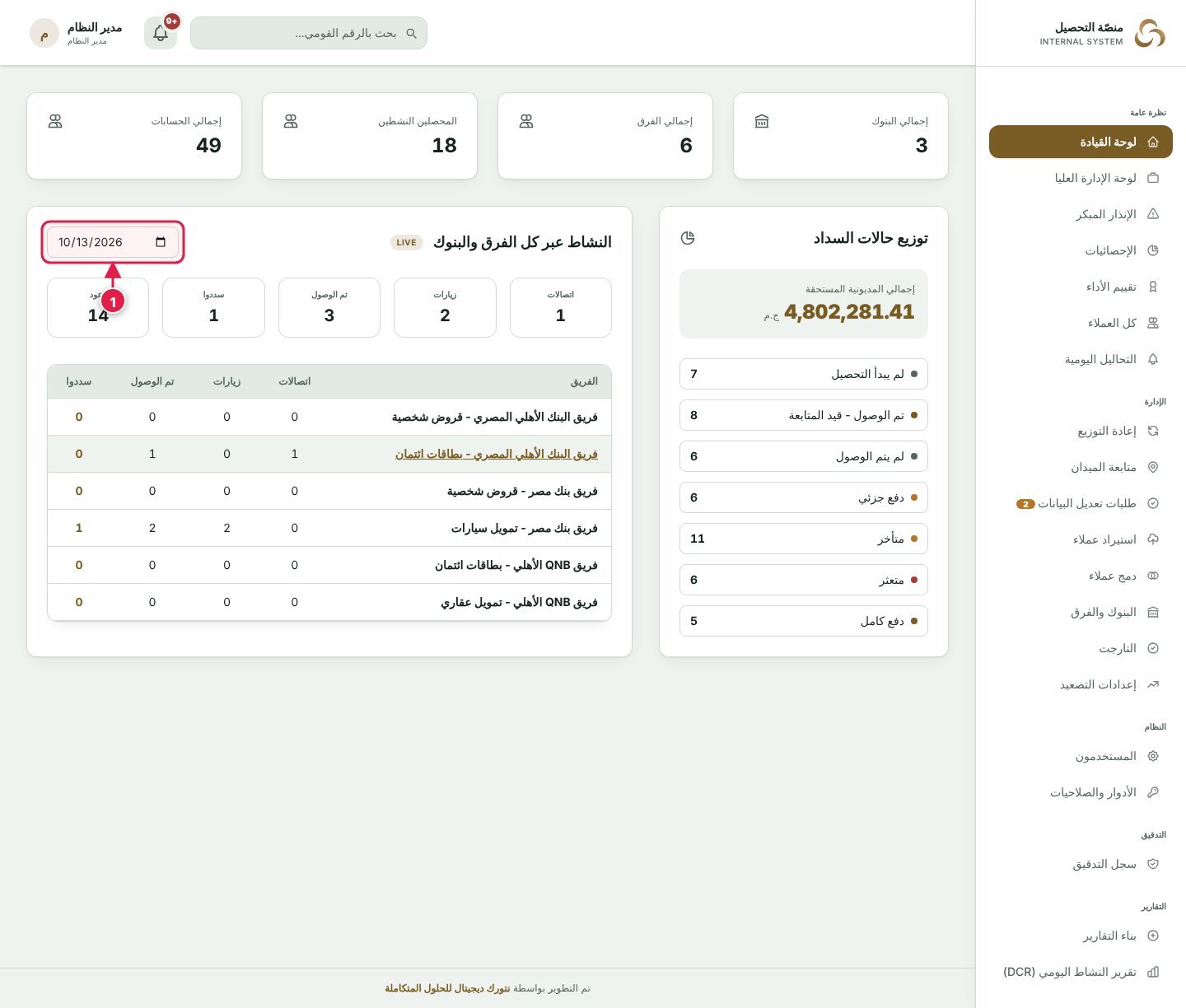Viewport: 1186px width, 1008px height.
Task: Click the bank icon for البنوك والفرق
Action: [x=1153, y=612]
